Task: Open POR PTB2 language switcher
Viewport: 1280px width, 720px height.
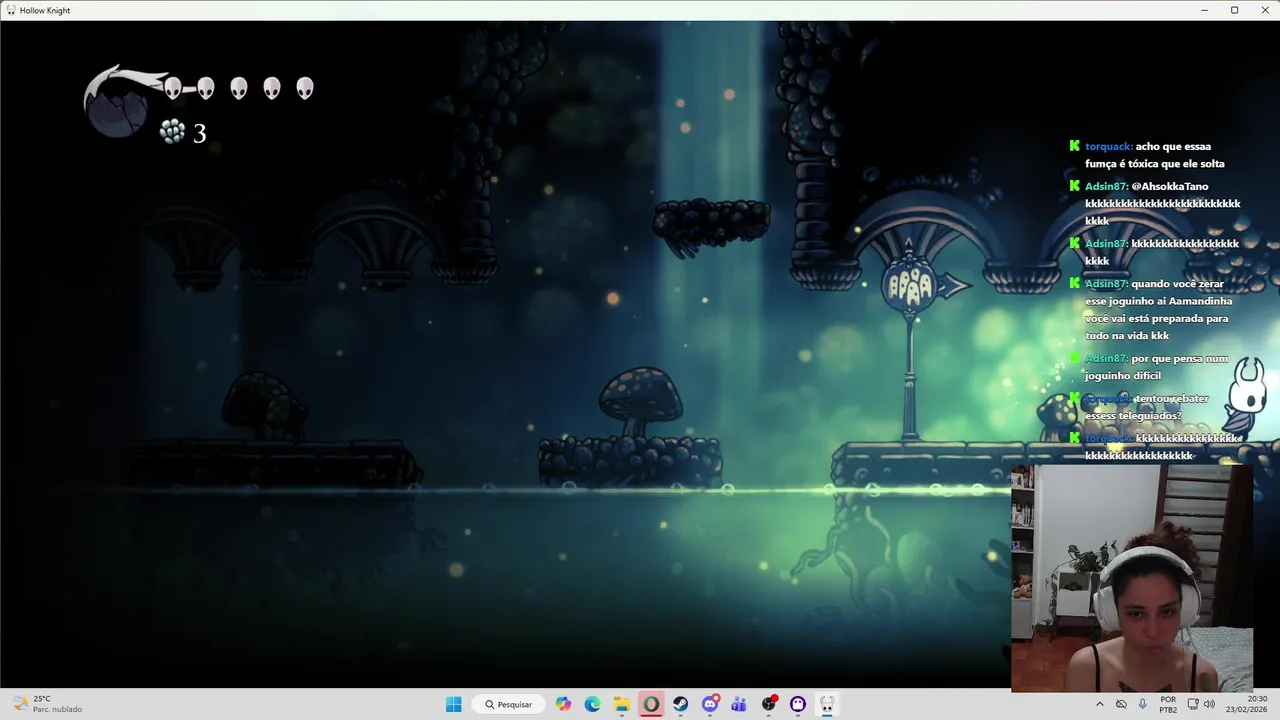Action: tap(1168, 704)
